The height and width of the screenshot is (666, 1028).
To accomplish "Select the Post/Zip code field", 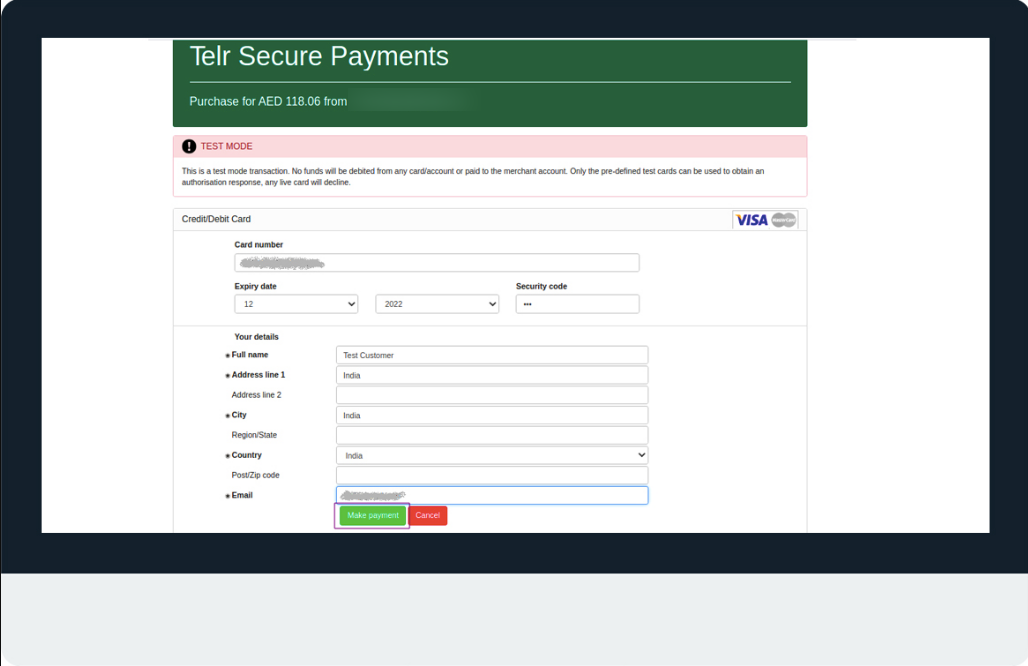I will point(492,475).
